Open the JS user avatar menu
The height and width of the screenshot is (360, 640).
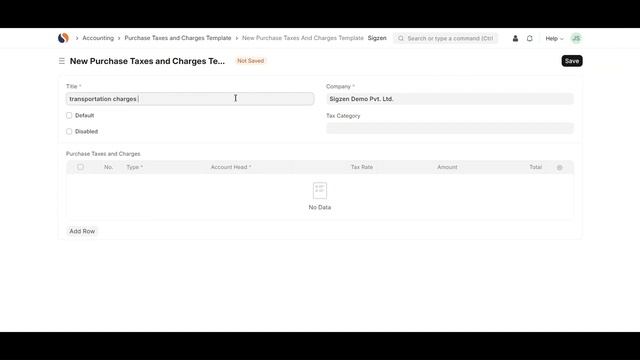coord(576,38)
